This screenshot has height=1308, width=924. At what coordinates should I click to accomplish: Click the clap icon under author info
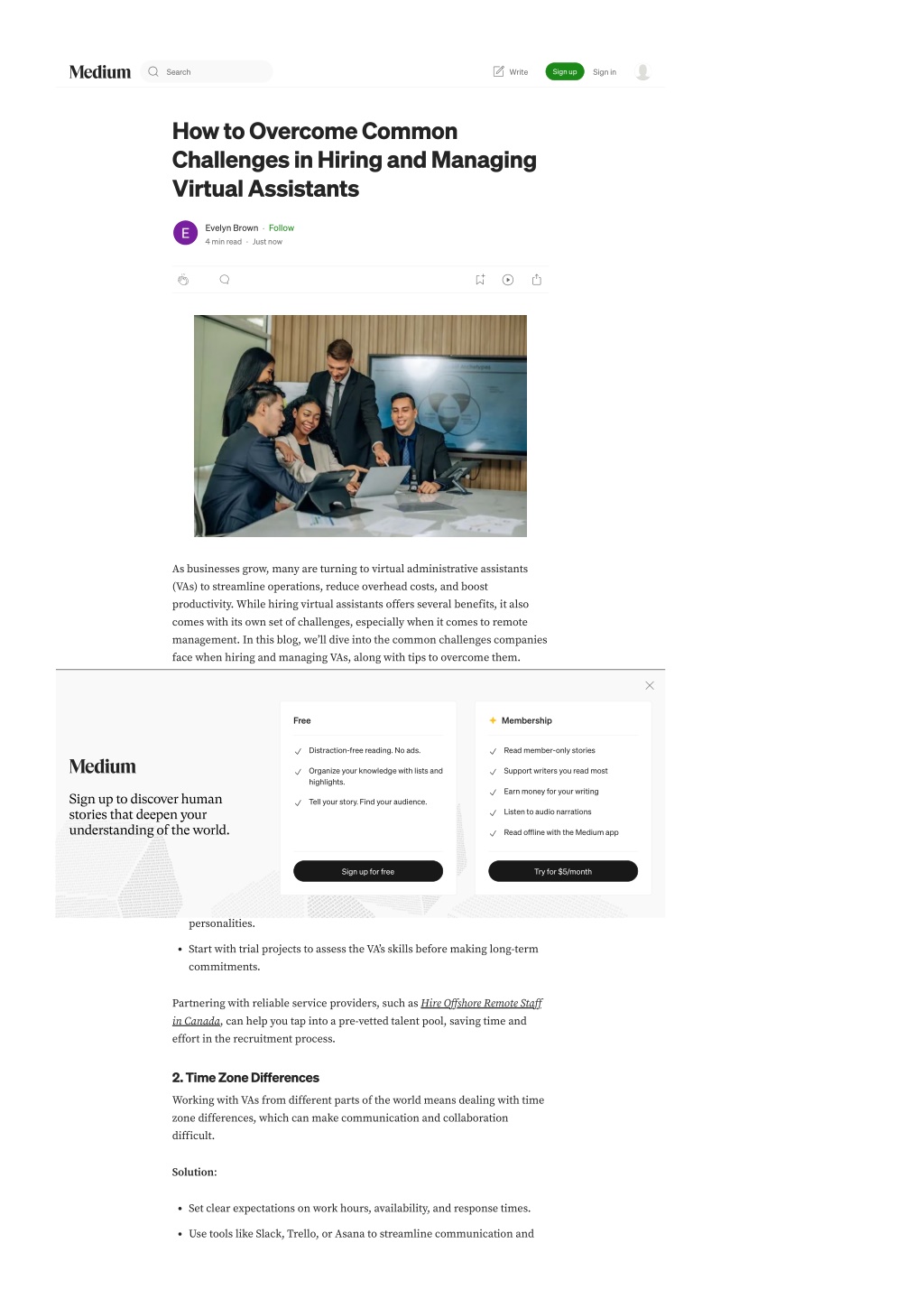183,280
